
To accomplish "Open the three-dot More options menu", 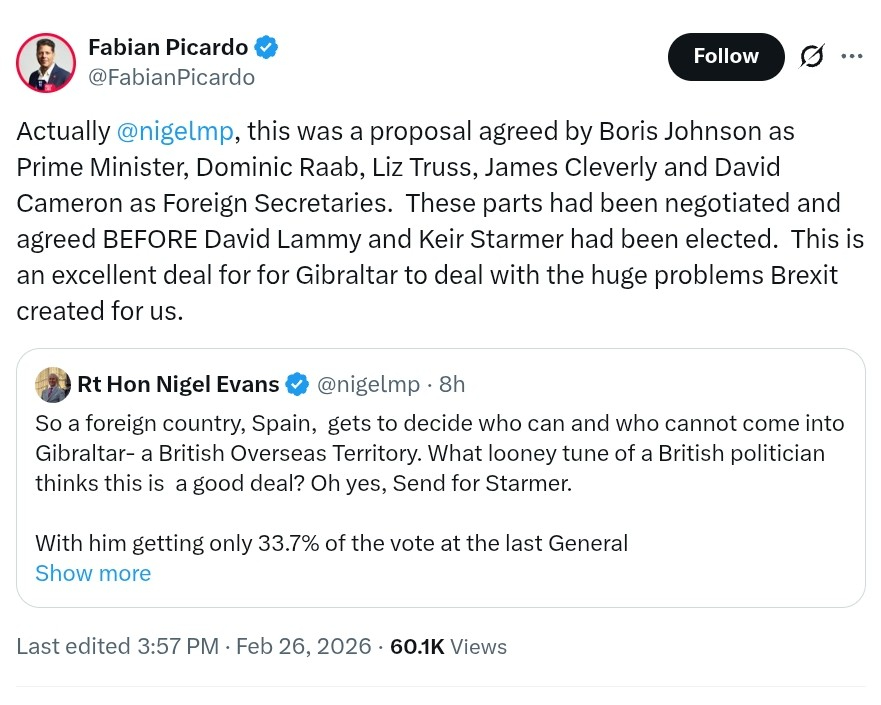I will pos(852,57).
